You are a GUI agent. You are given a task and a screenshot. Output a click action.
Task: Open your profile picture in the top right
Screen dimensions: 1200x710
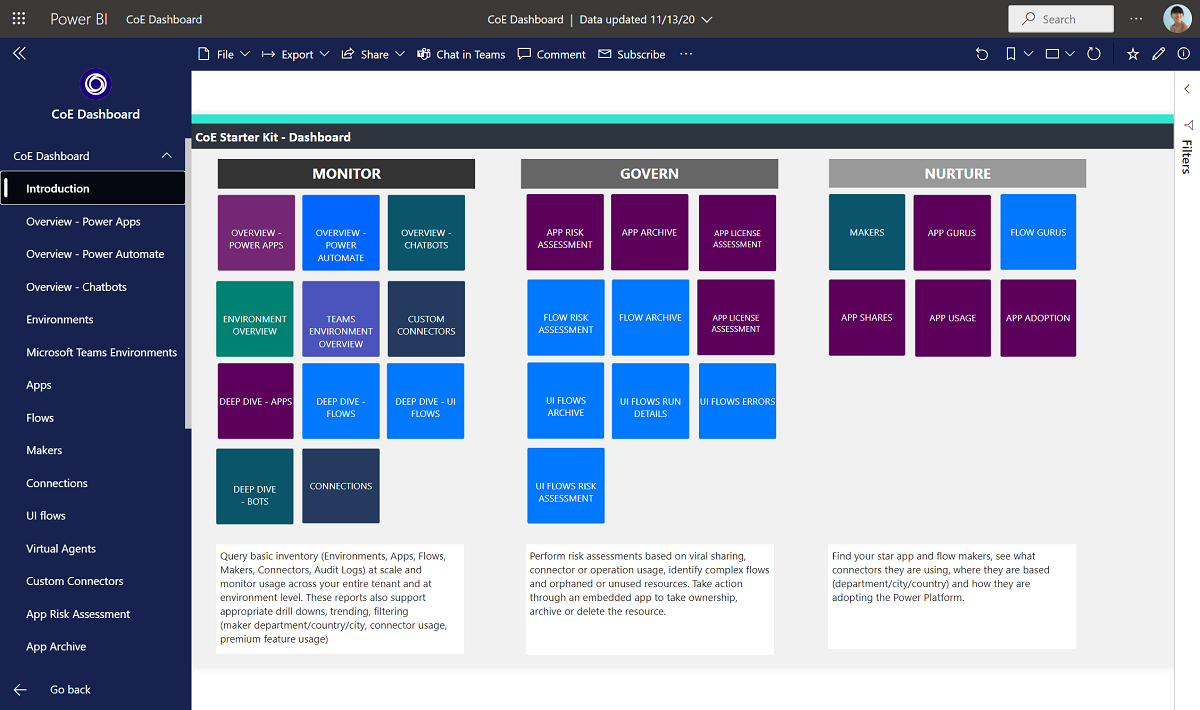tap(1177, 18)
